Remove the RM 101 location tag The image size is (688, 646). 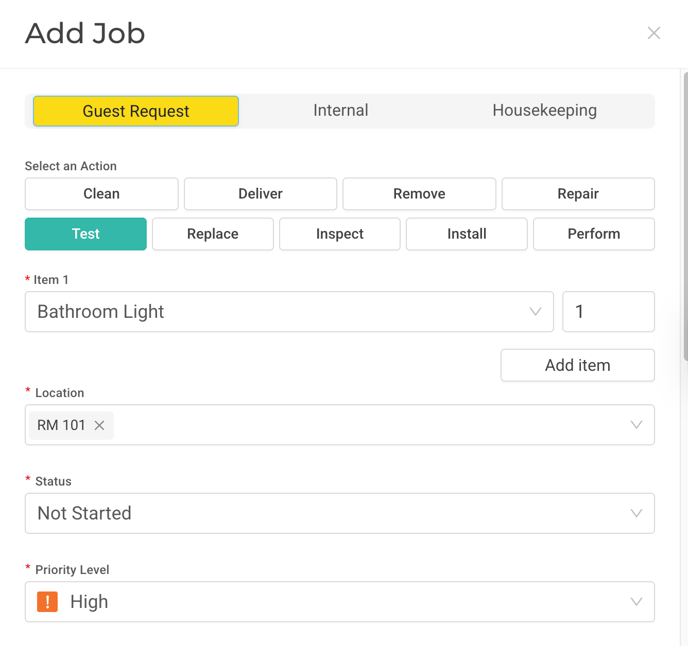pos(99,425)
